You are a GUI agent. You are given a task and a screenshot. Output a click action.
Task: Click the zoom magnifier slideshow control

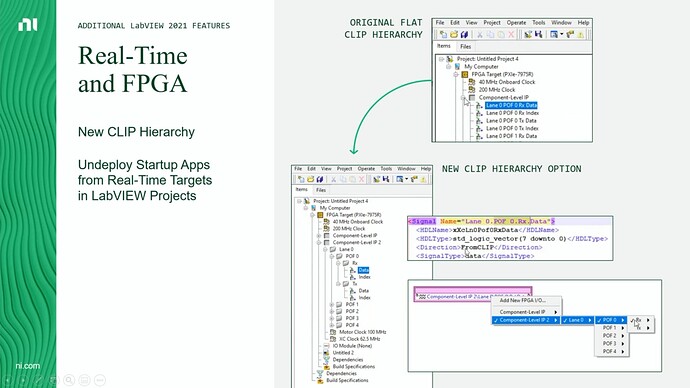click(x=69, y=380)
